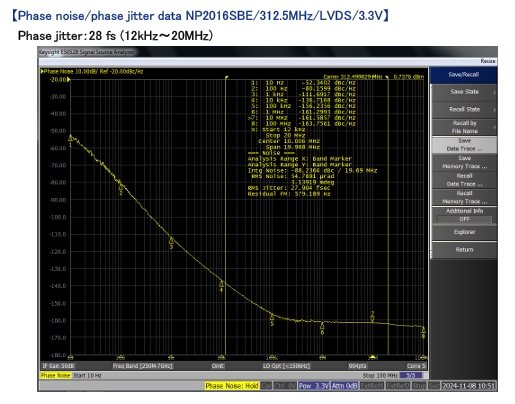The width and height of the screenshot is (515, 404).
Task: Click the ExtRef2 status indicator
Action: tap(399, 386)
